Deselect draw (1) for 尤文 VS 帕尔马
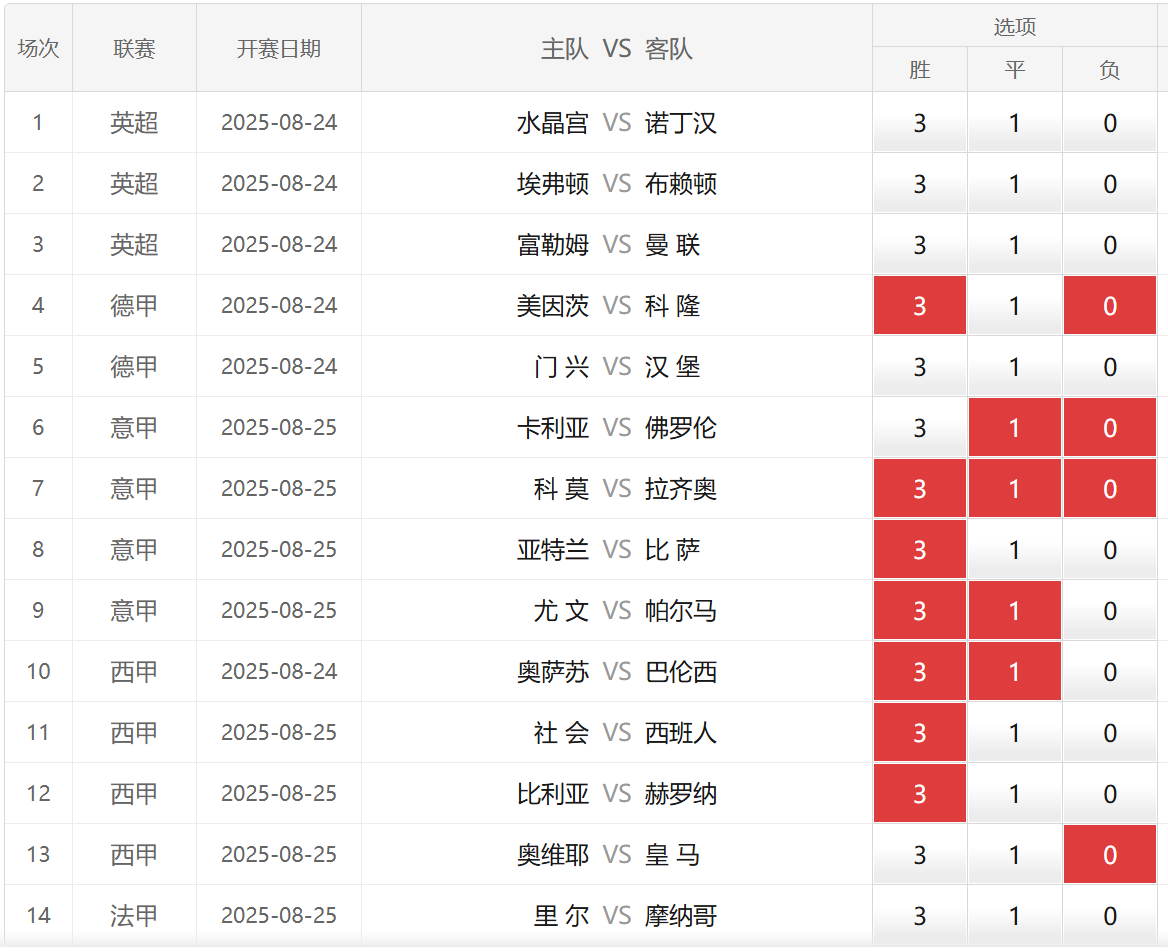The height and width of the screenshot is (952, 1168). tap(1015, 611)
